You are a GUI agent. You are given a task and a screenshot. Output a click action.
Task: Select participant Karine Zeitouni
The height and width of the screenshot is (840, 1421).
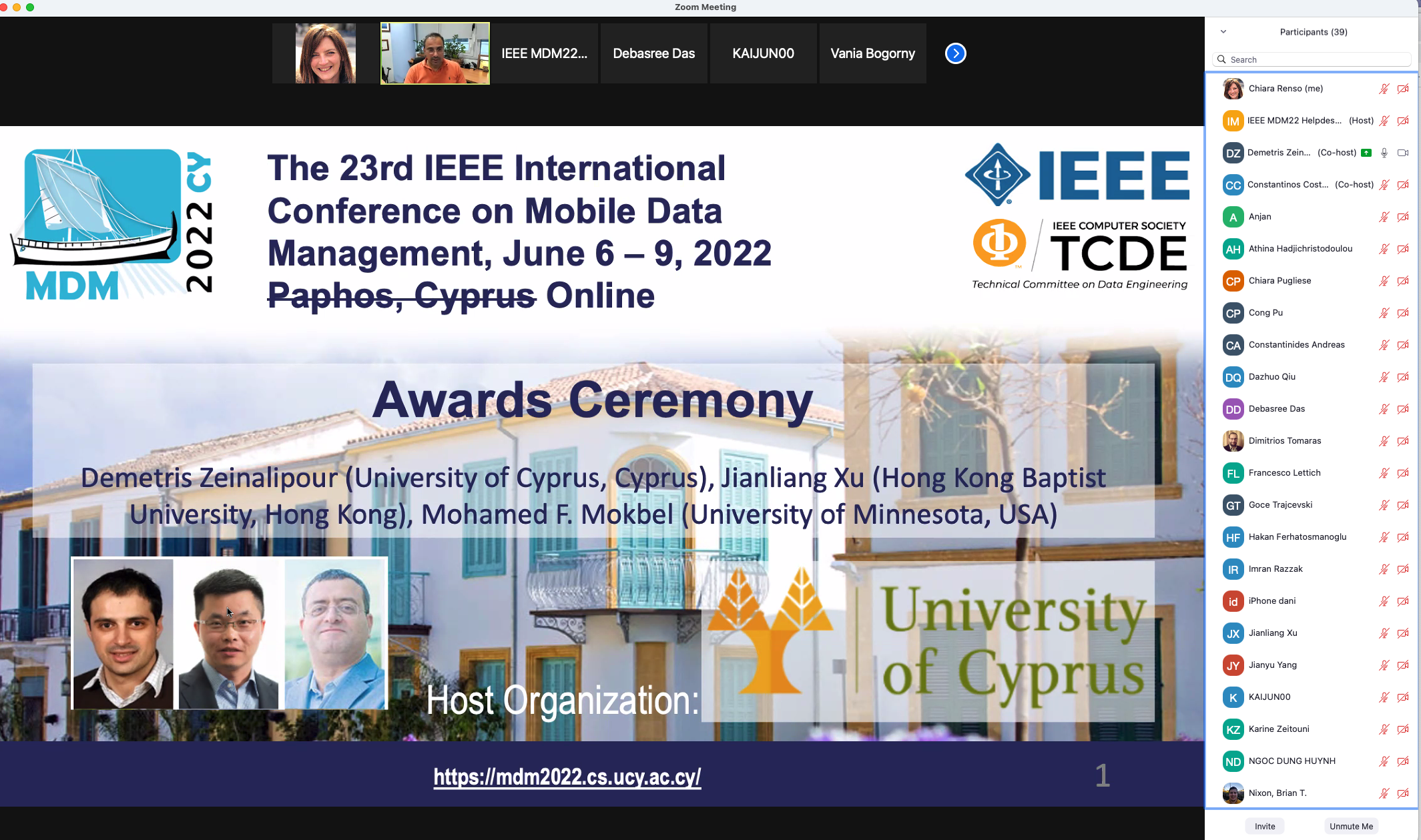(x=1312, y=729)
